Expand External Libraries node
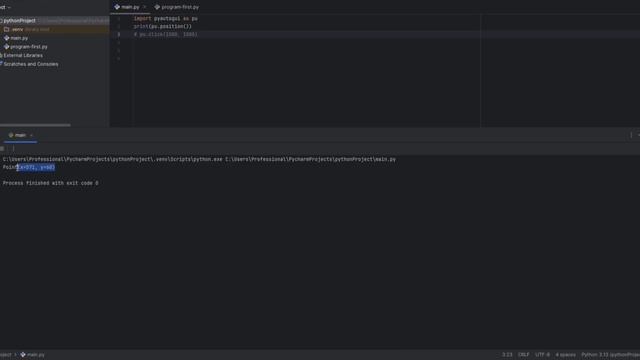This screenshot has height=360, width=640. coord(23,55)
